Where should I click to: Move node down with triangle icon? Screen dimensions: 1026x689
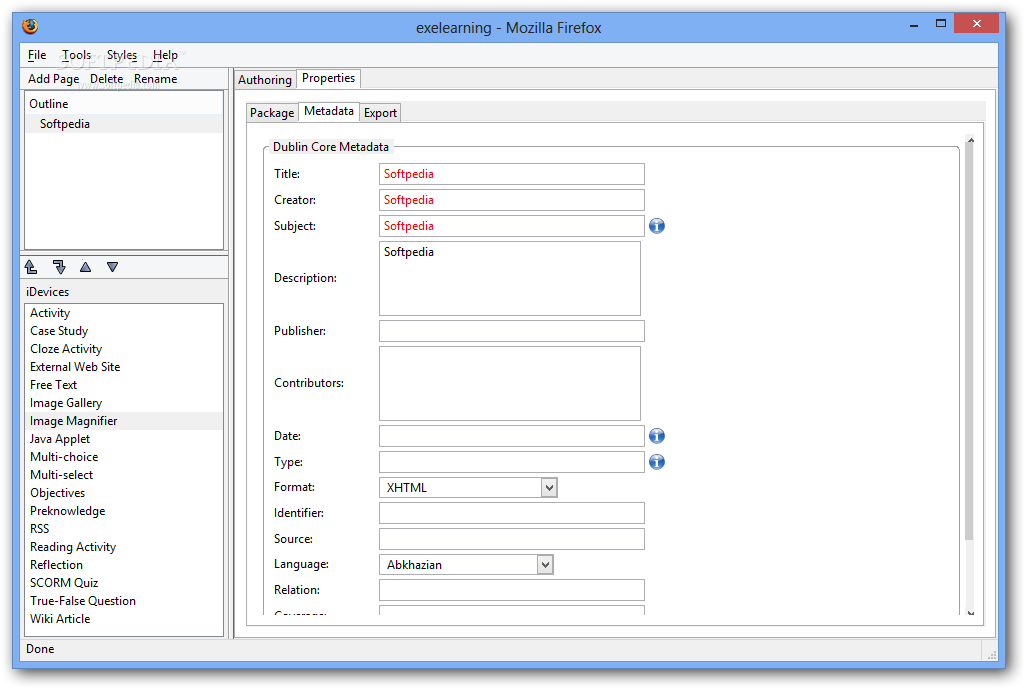coord(113,267)
